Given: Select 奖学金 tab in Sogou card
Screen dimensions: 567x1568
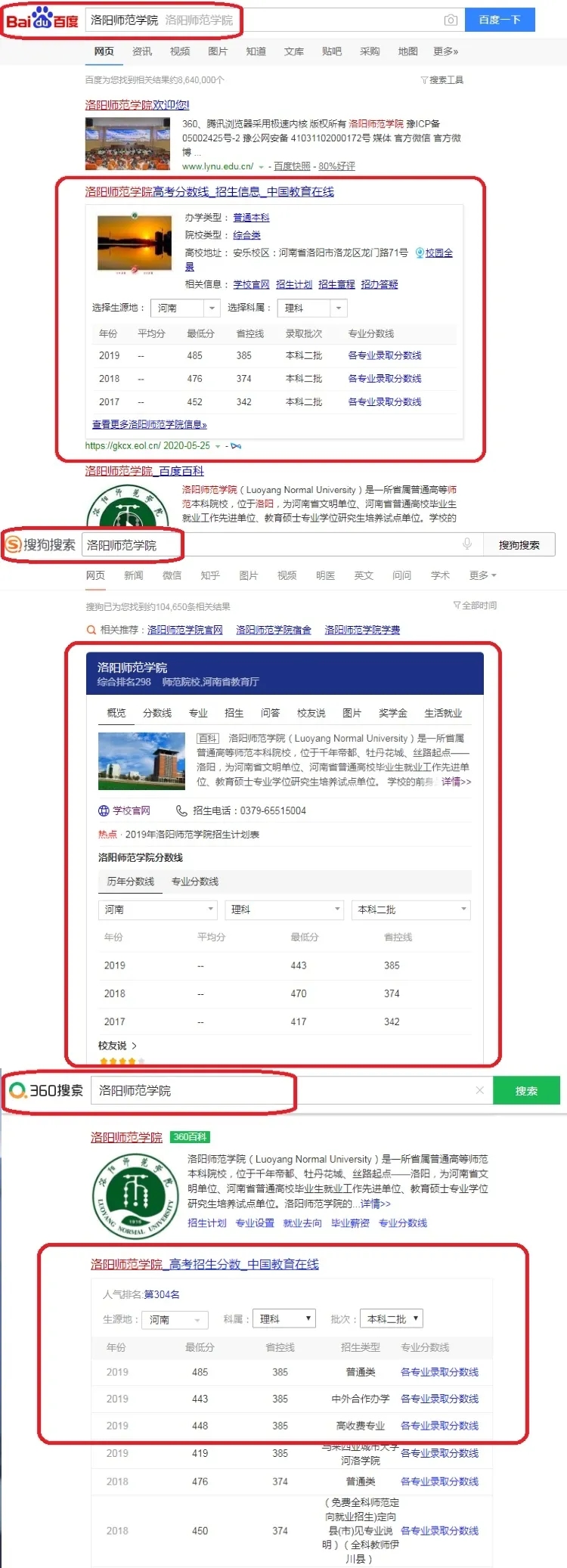Looking at the screenshot, I should point(393,713).
